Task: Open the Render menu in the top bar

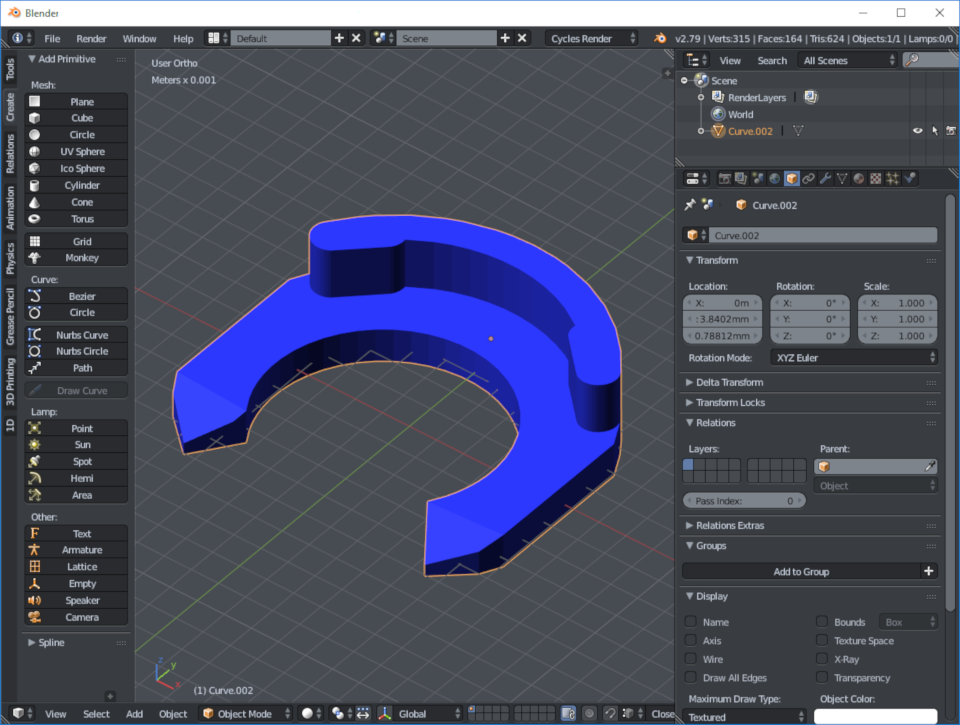Action: tap(91, 39)
